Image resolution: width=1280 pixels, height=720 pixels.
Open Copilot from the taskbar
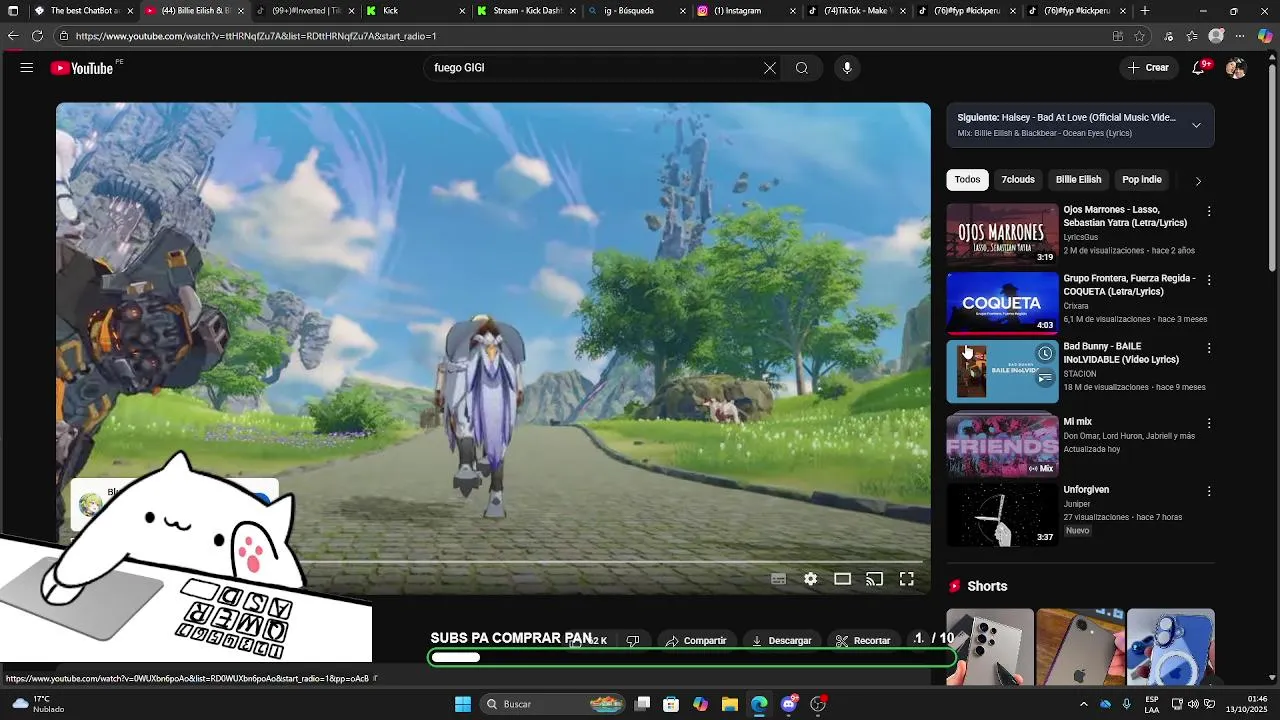[x=700, y=704]
